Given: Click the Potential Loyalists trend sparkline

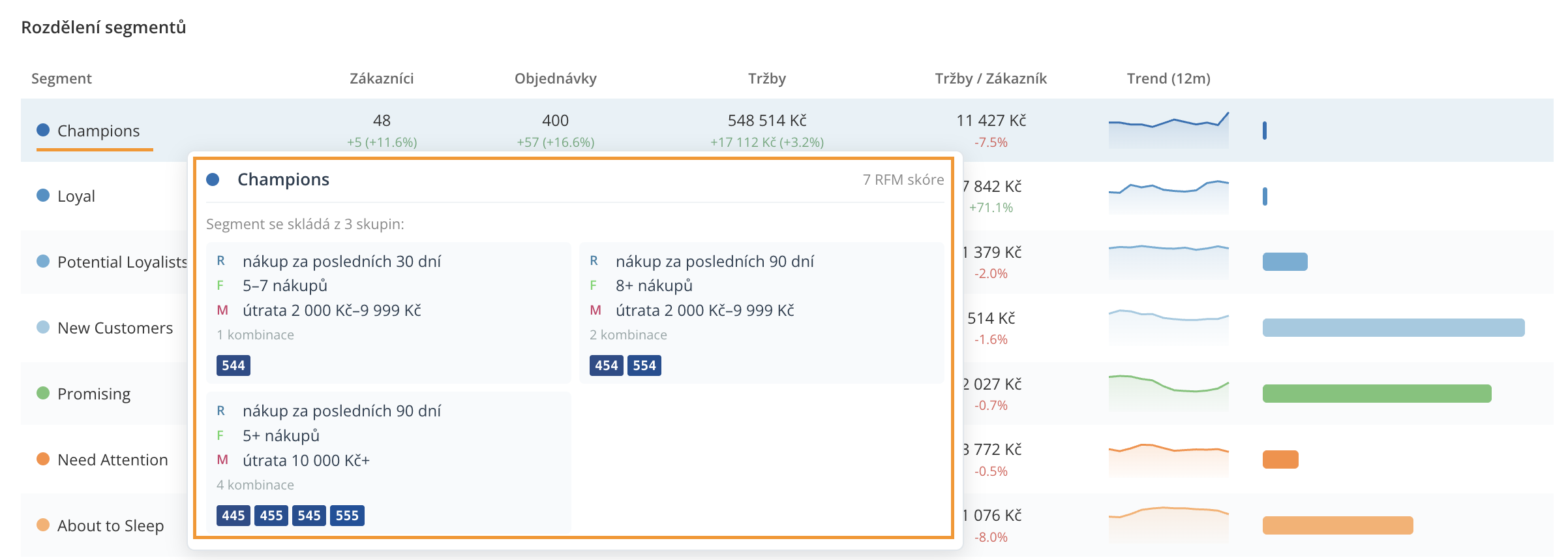Looking at the screenshot, I should (x=1169, y=262).
